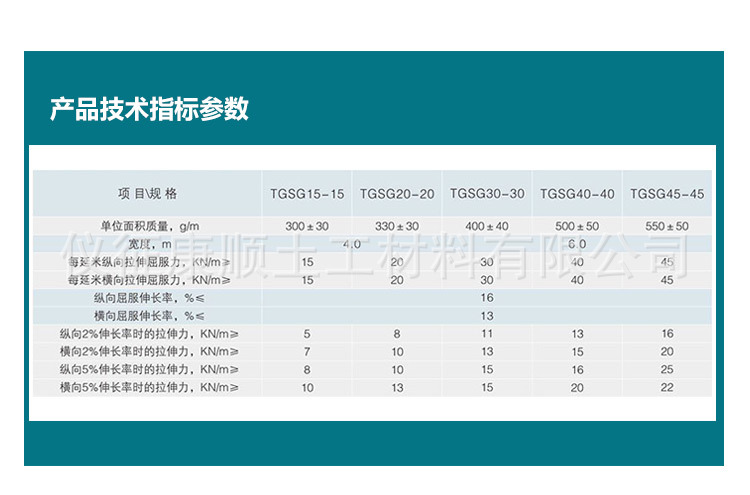
Task: Click value 7 in 横向2% row
Action: point(307,352)
